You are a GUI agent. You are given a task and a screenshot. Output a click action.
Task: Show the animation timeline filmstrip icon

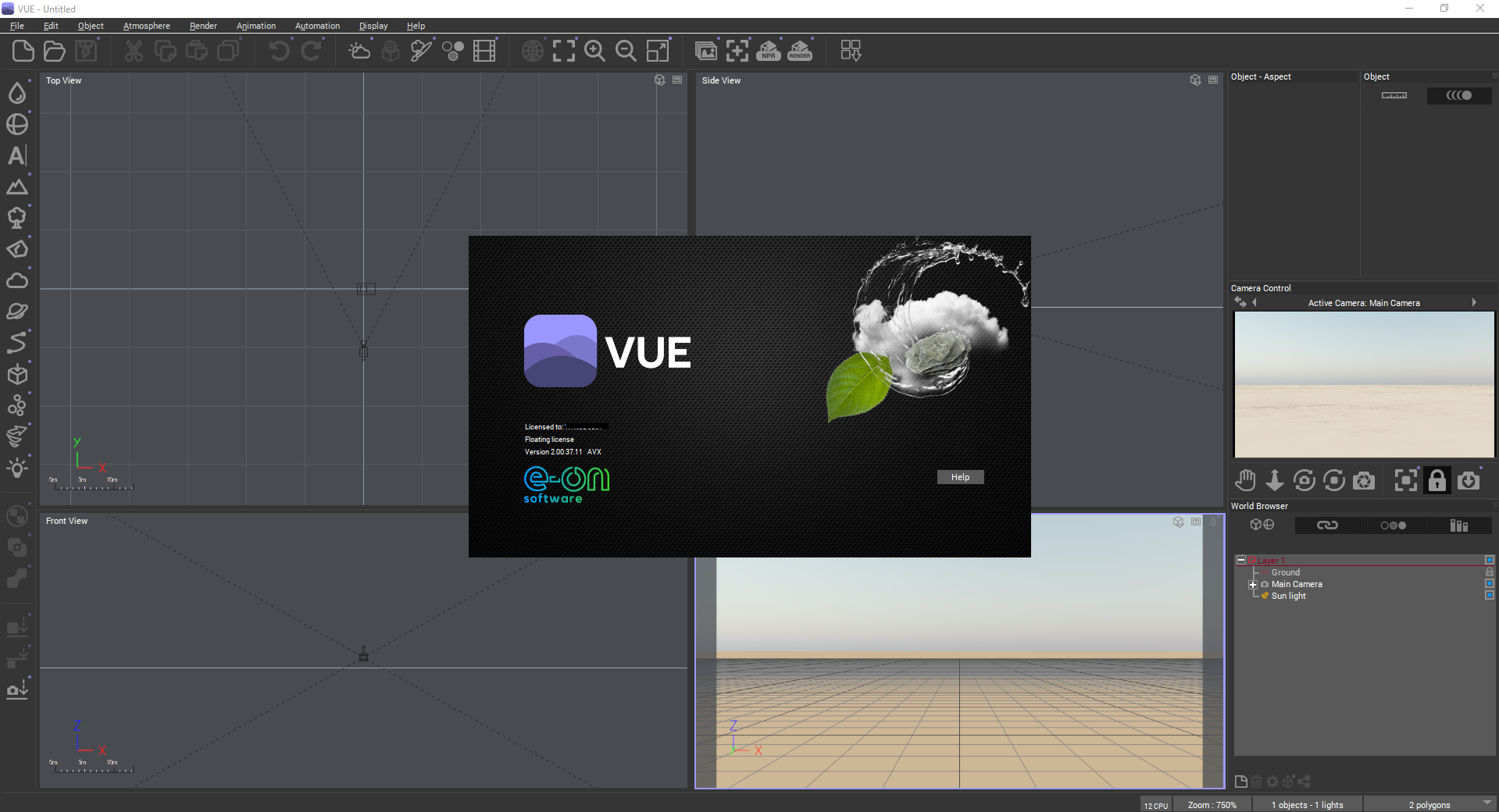(484, 52)
